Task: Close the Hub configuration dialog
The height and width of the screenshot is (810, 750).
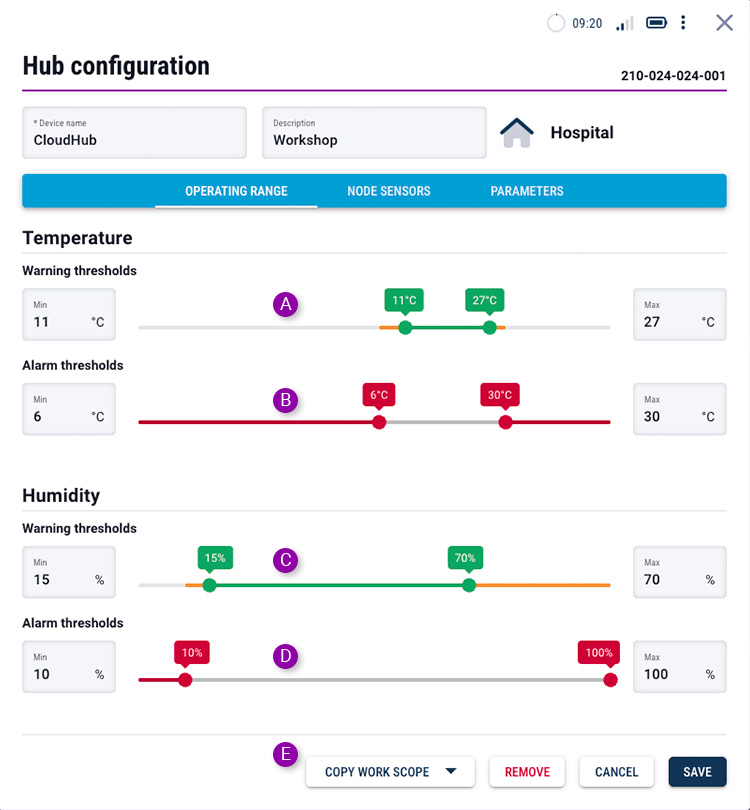Action: pos(725,23)
